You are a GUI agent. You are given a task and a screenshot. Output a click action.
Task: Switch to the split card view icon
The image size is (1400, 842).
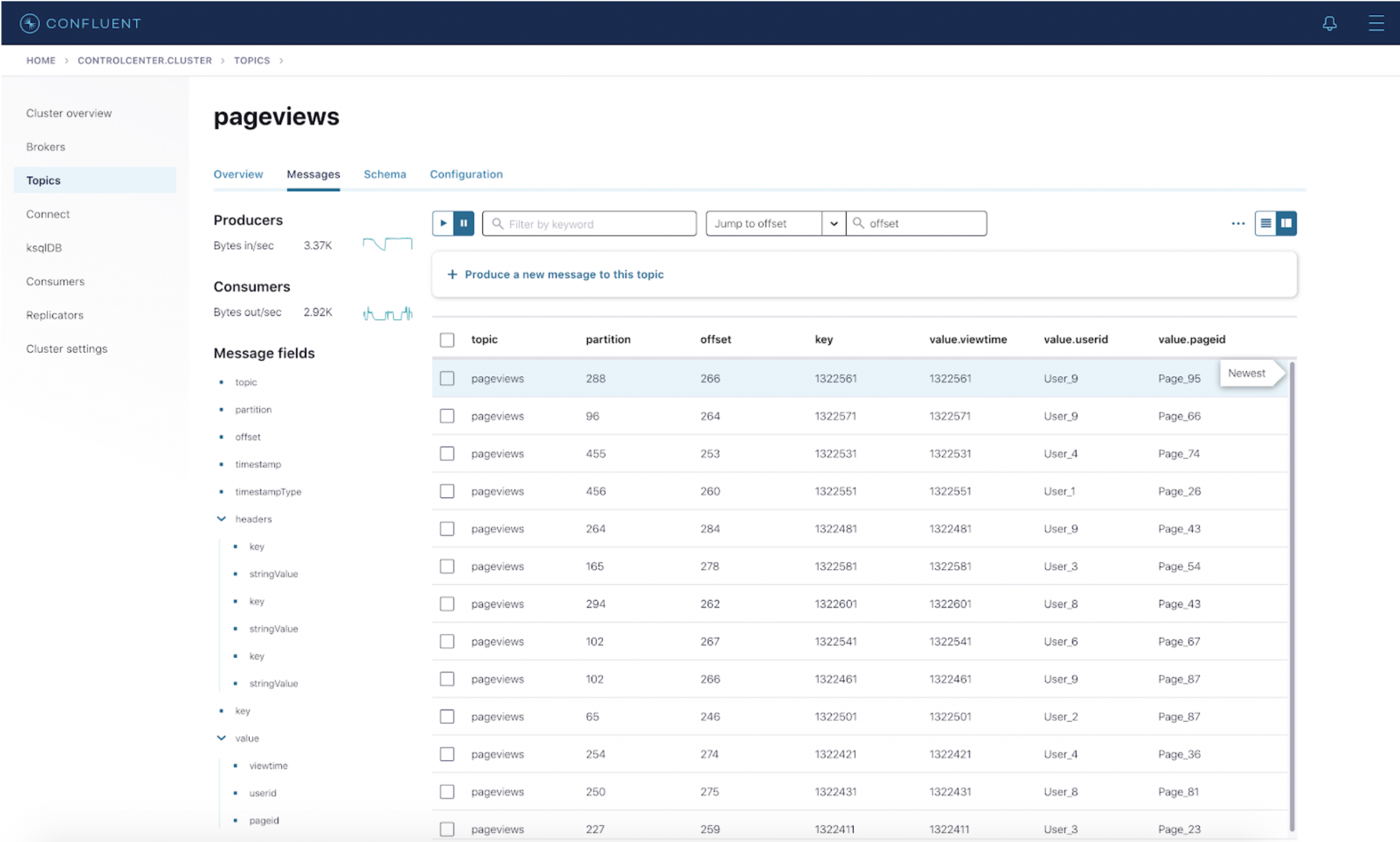[1286, 223]
